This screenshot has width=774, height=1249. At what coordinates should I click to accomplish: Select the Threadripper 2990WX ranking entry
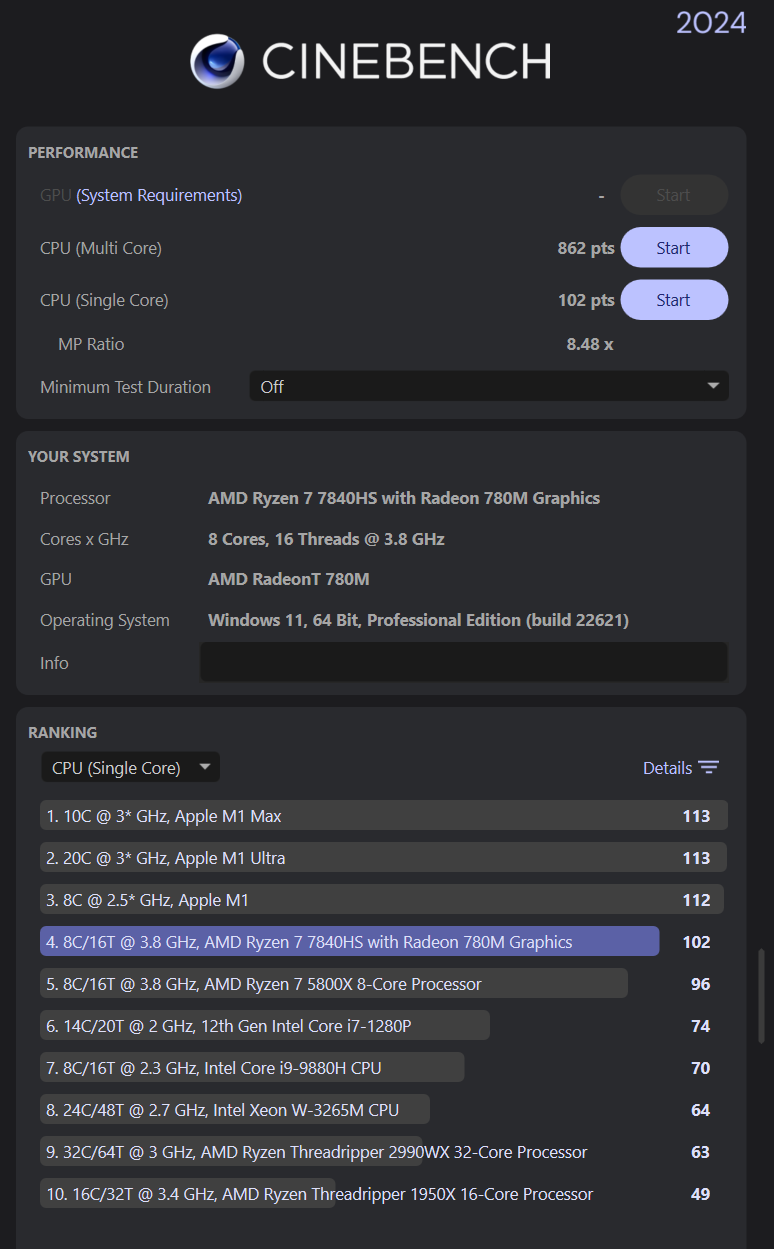(x=314, y=1152)
